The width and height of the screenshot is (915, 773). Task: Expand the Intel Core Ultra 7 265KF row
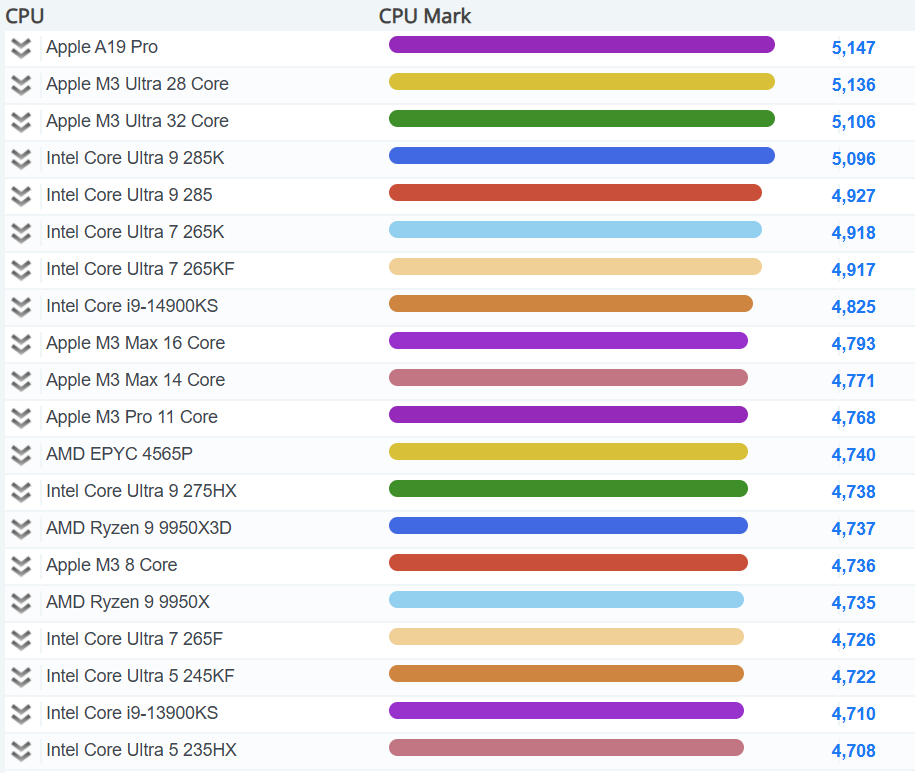(x=21, y=270)
